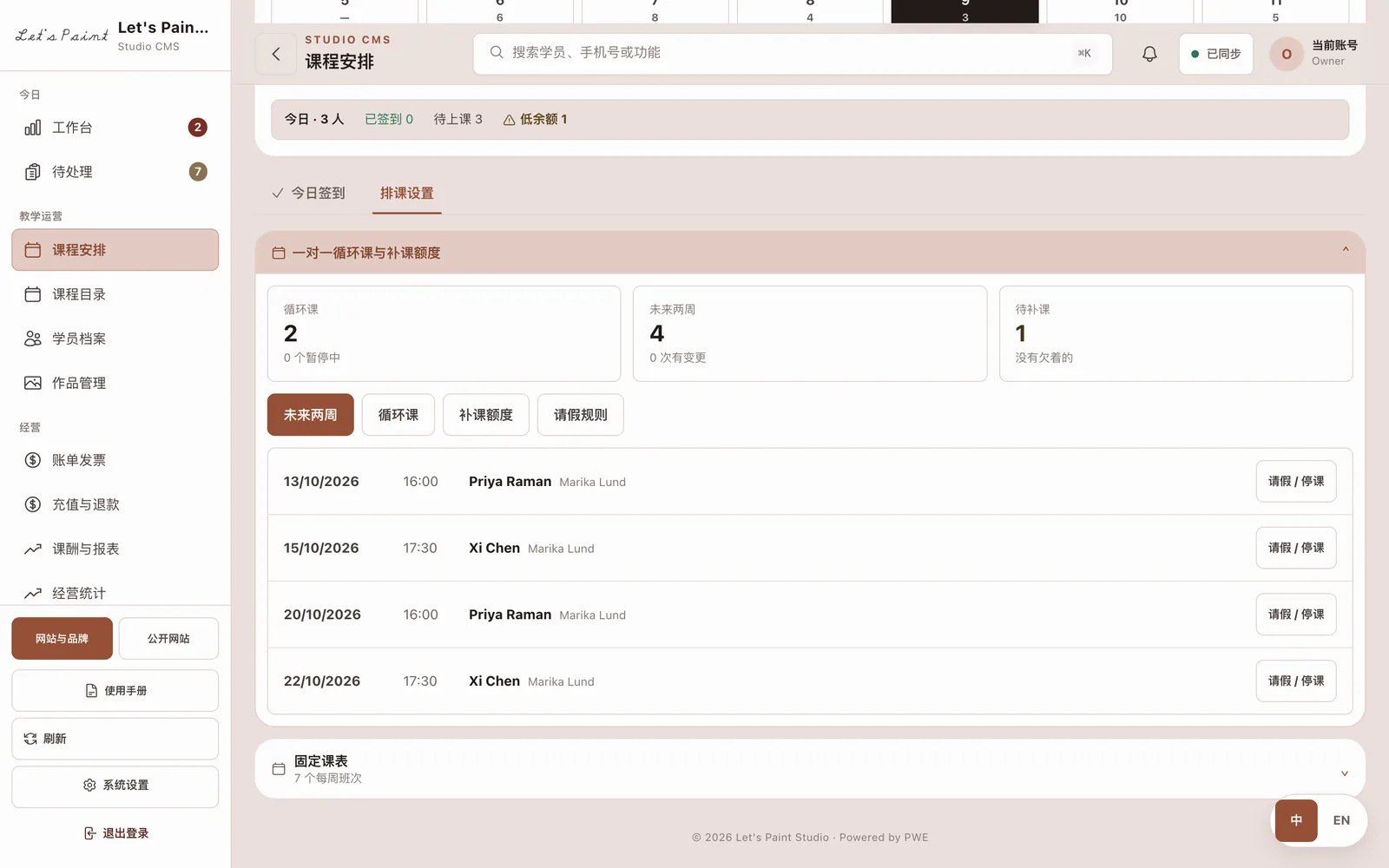Switch language to 中

1296,821
